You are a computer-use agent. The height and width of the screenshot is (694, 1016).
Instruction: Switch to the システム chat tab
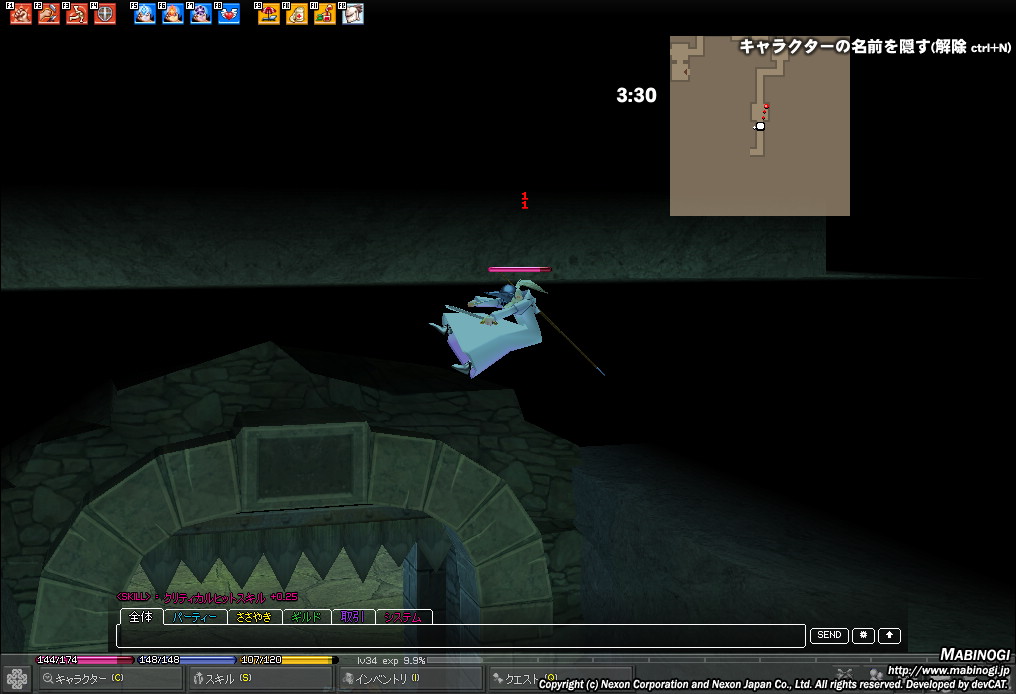(404, 617)
